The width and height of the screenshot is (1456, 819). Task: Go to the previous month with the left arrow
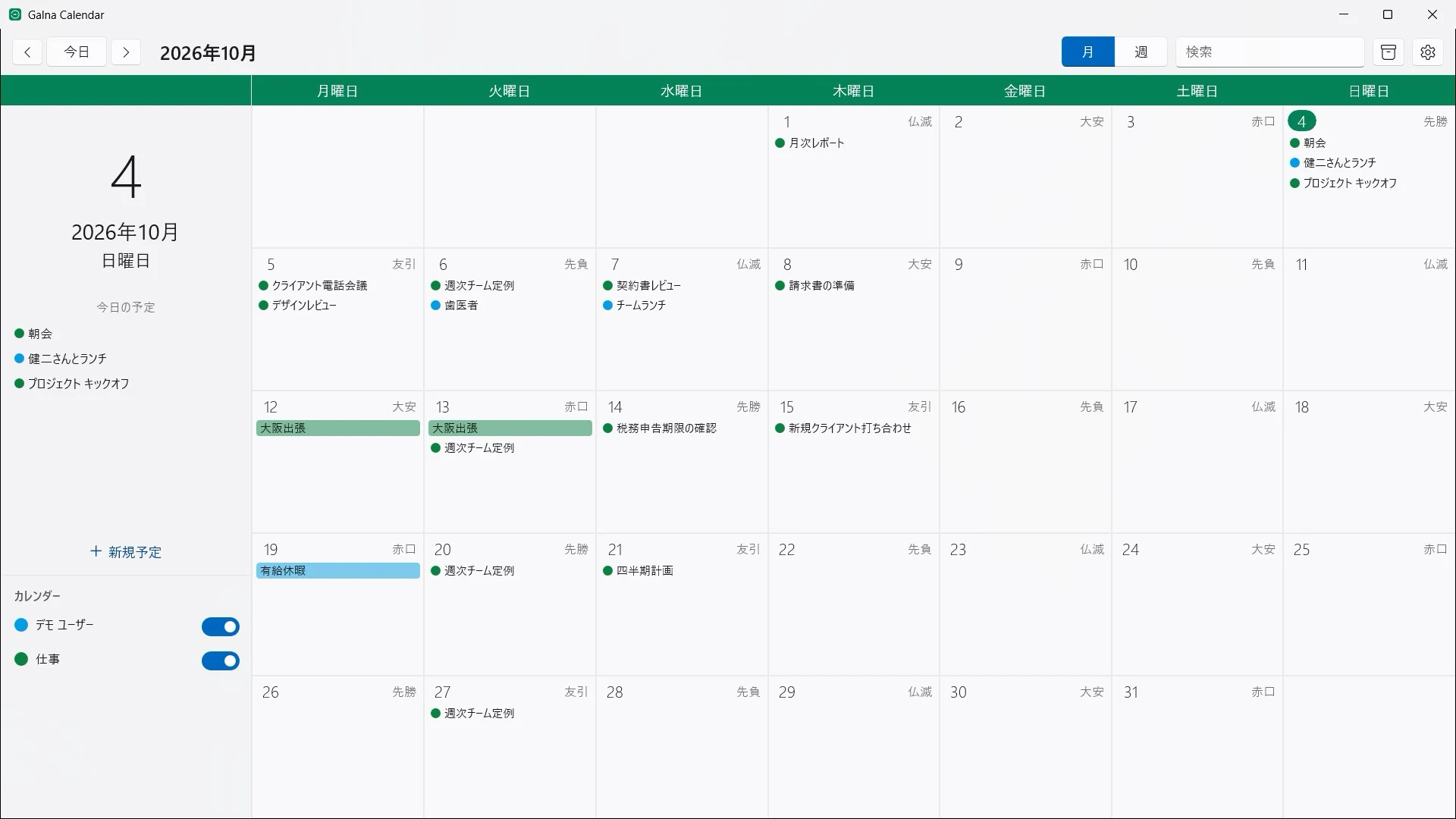click(x=27, y=52)
